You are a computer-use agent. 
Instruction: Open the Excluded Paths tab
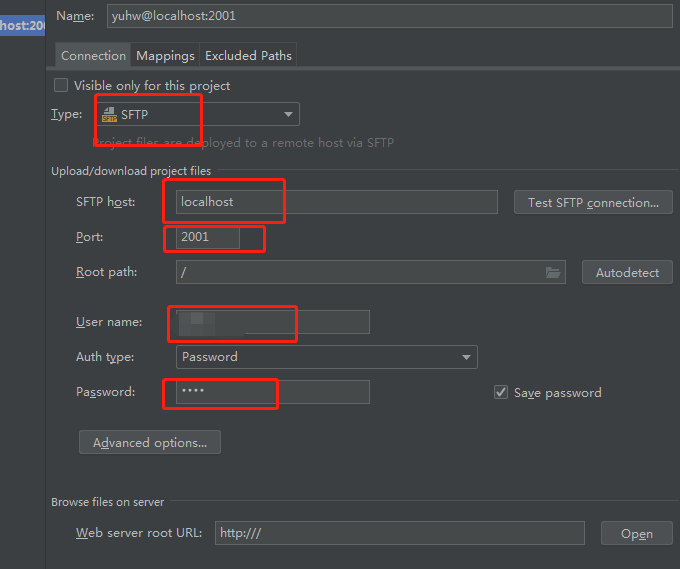click(x=248, y=56)
